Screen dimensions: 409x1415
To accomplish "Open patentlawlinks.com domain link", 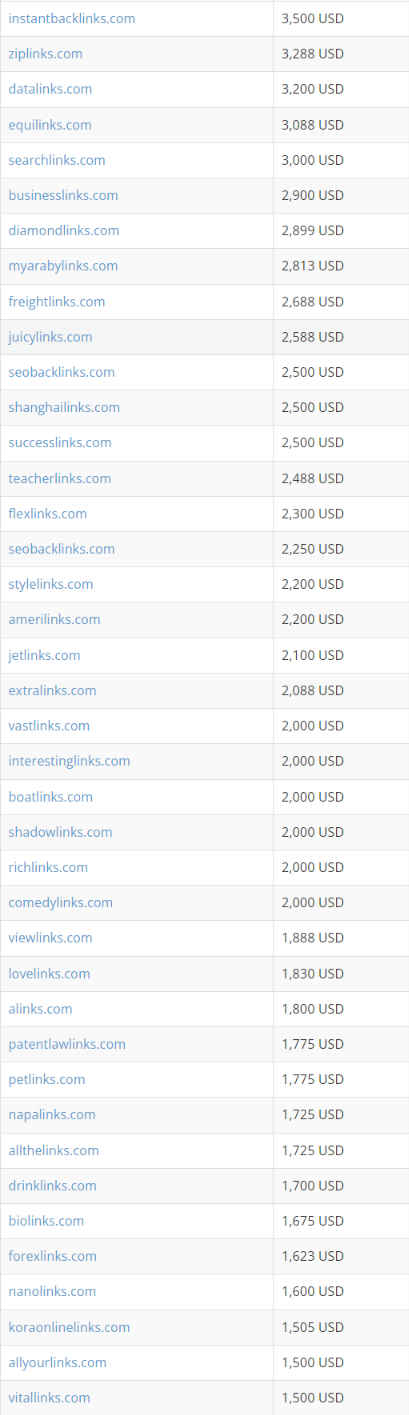I will point(67,1044).
